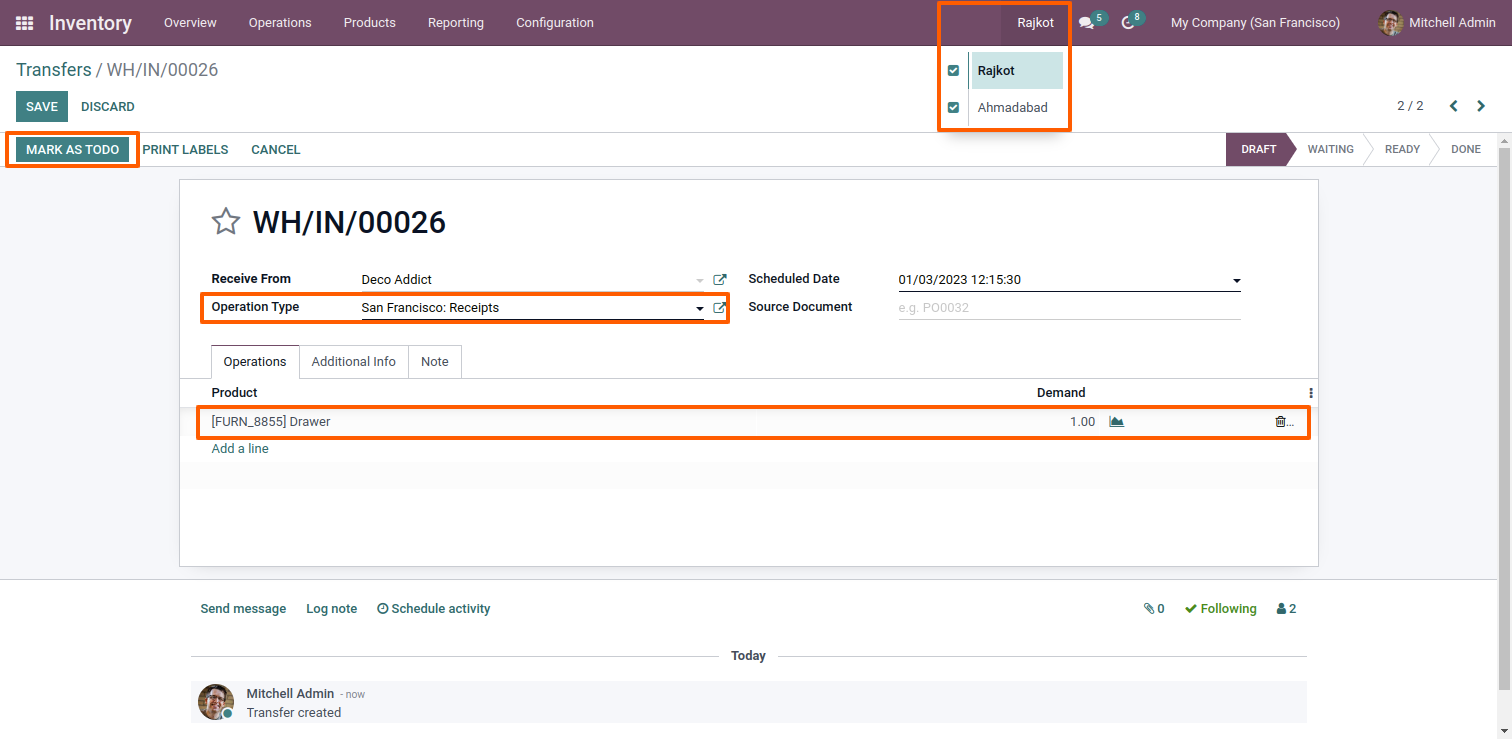The width and height of the screenshot is (1512, 739).
Task: Uncheck the Ahmadabad warehouse checkbox
Action: click(953, 107)
